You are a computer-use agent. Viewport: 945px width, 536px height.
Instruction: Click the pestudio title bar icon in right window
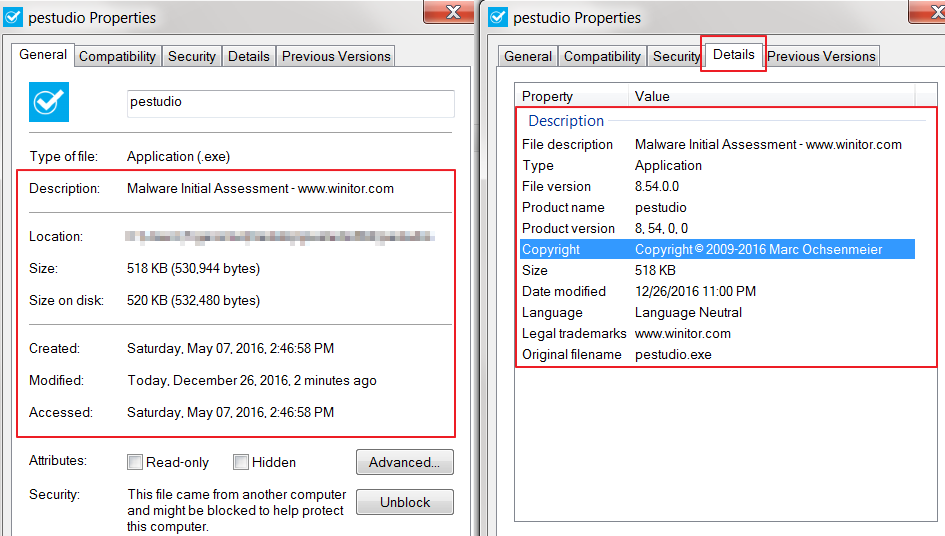point(498,17)
